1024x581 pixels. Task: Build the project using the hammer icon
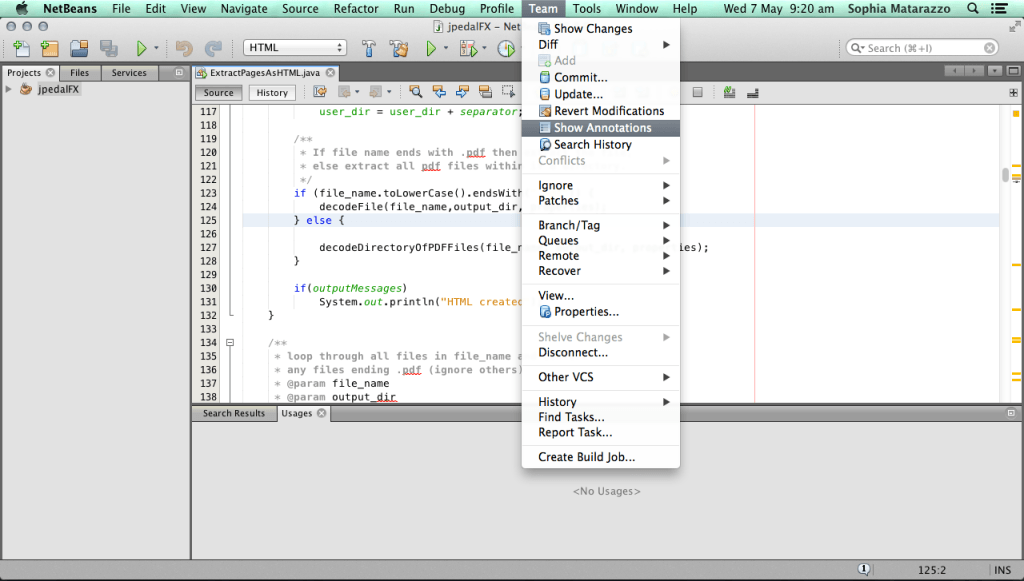[370, 47]
